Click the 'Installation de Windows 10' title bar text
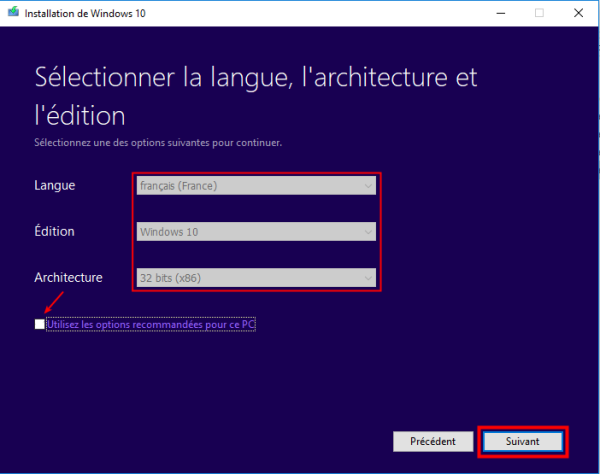This screenshot has height=474, width=600. (78, 12)
